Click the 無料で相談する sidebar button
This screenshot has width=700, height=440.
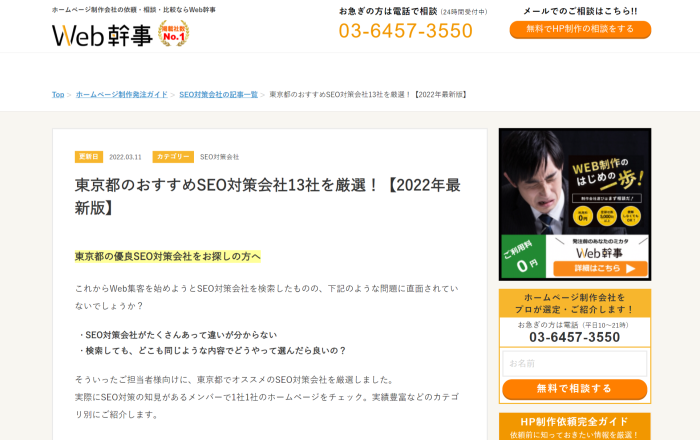575,389
